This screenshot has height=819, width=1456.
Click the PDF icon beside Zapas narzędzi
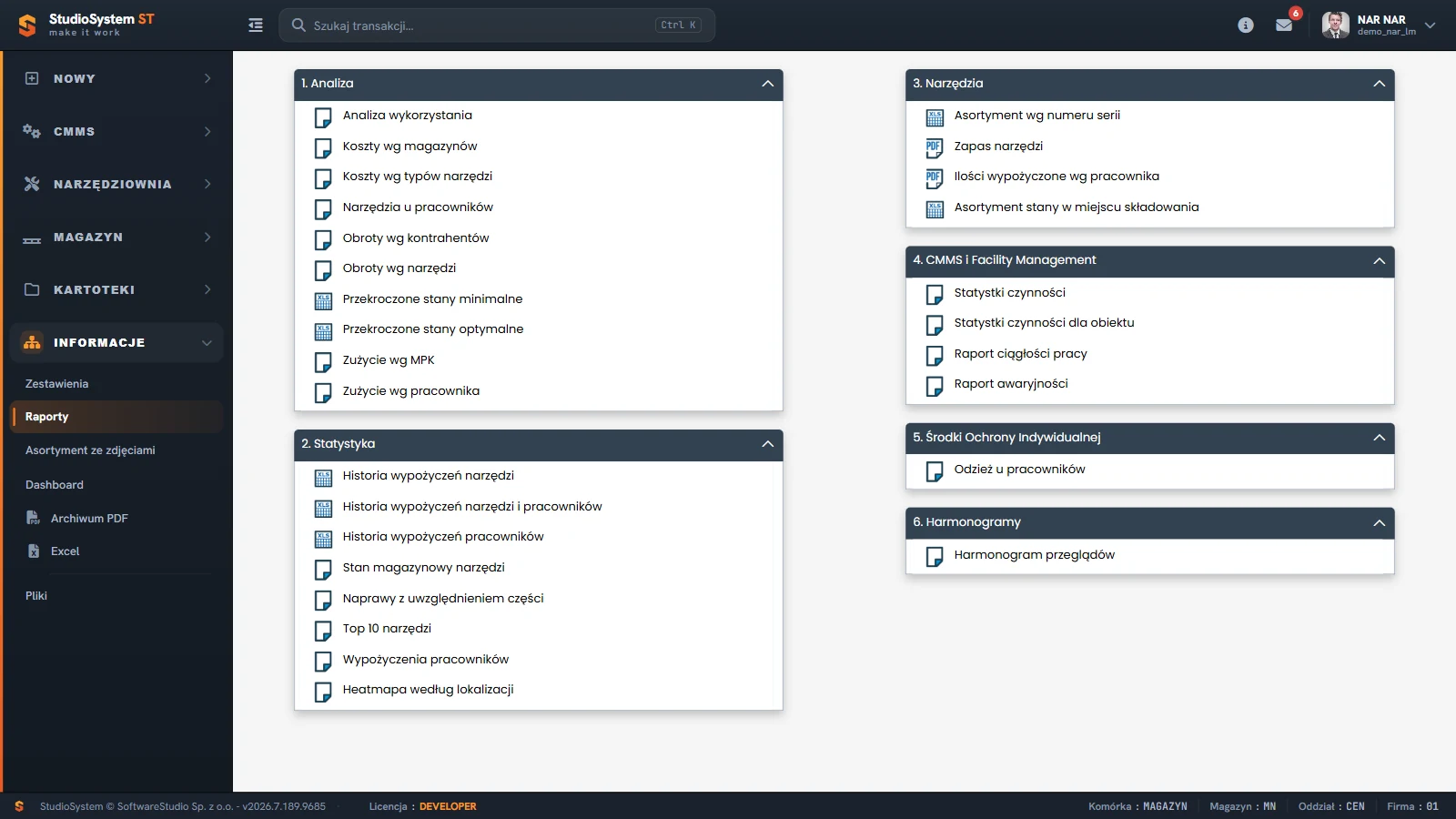coord(935,147)
